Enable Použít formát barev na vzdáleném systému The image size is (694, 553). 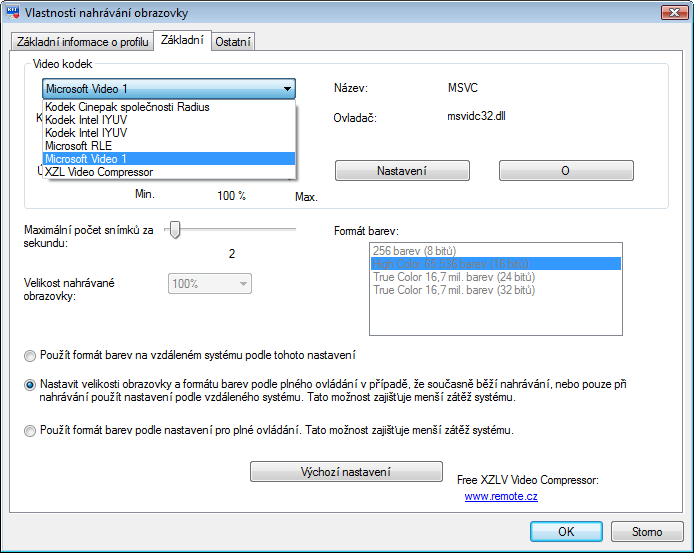pos(30,356)
